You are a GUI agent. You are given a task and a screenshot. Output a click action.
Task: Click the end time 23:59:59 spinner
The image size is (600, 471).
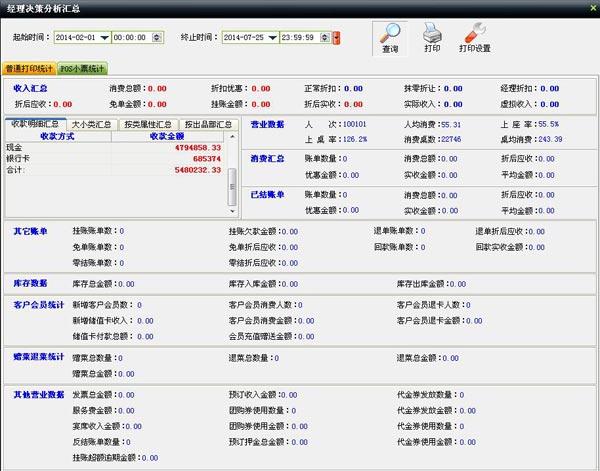coord(327,38)
